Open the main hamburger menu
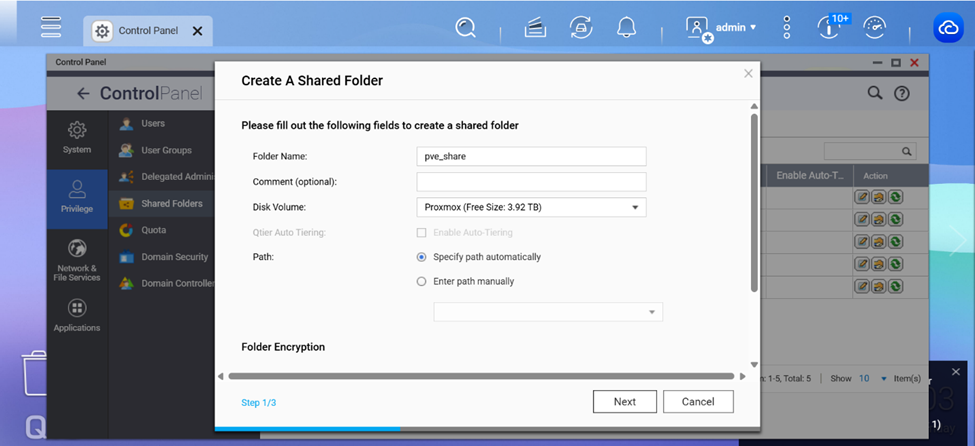The height and width of the screenshot is (446, 975). point(51,28)
